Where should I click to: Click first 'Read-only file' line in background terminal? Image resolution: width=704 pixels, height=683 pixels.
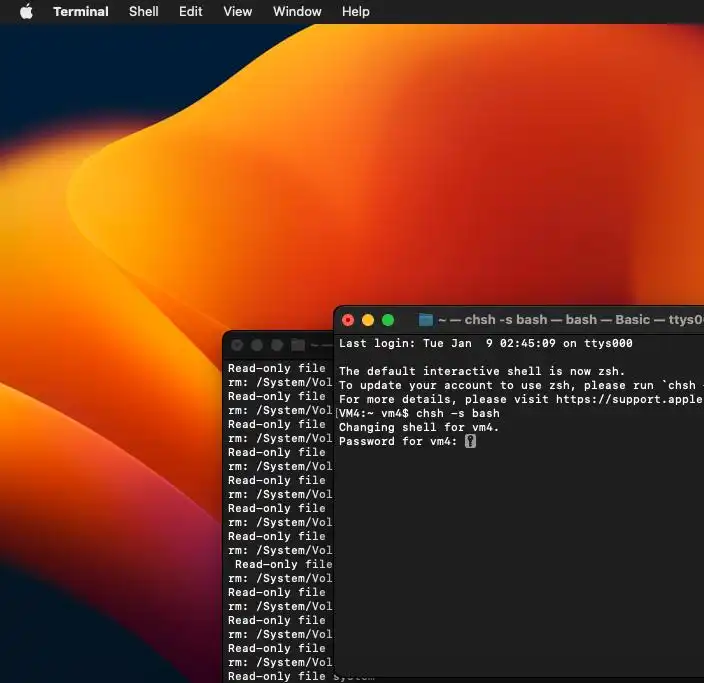point(277,368)
